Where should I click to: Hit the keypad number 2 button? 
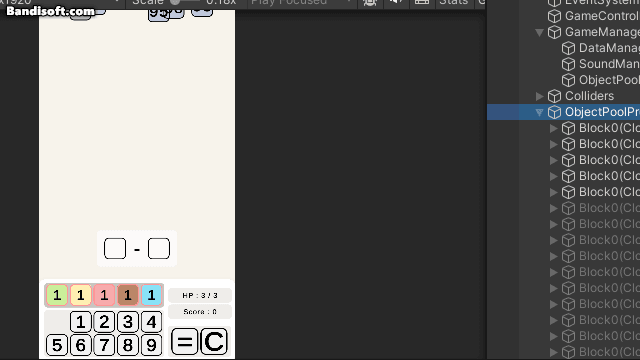[x=104, y=322]
